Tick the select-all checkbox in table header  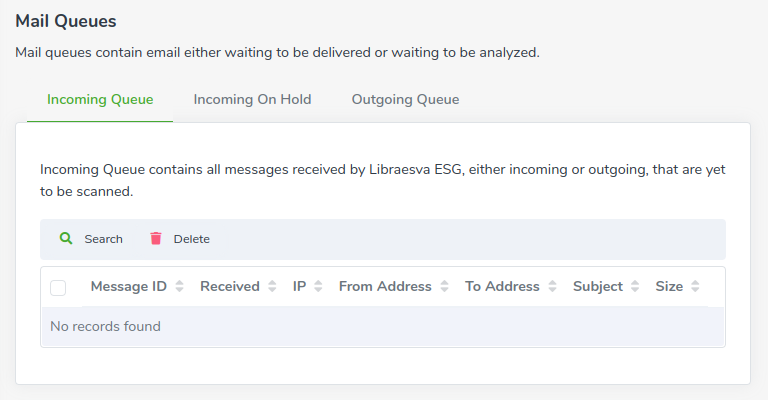58,288
